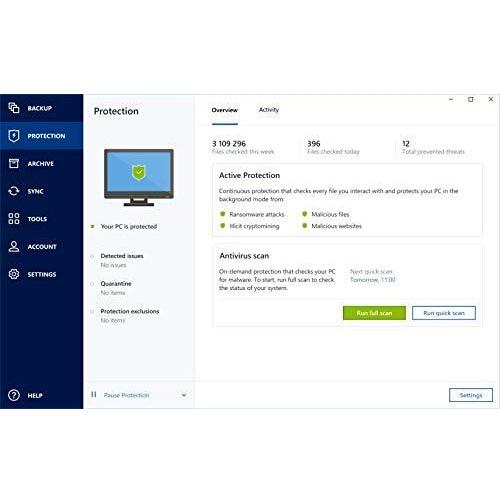Screen dimensions: 500x500
Task: Start the Run full scan button
Action: pyautogui.click(x=374, y=313)
